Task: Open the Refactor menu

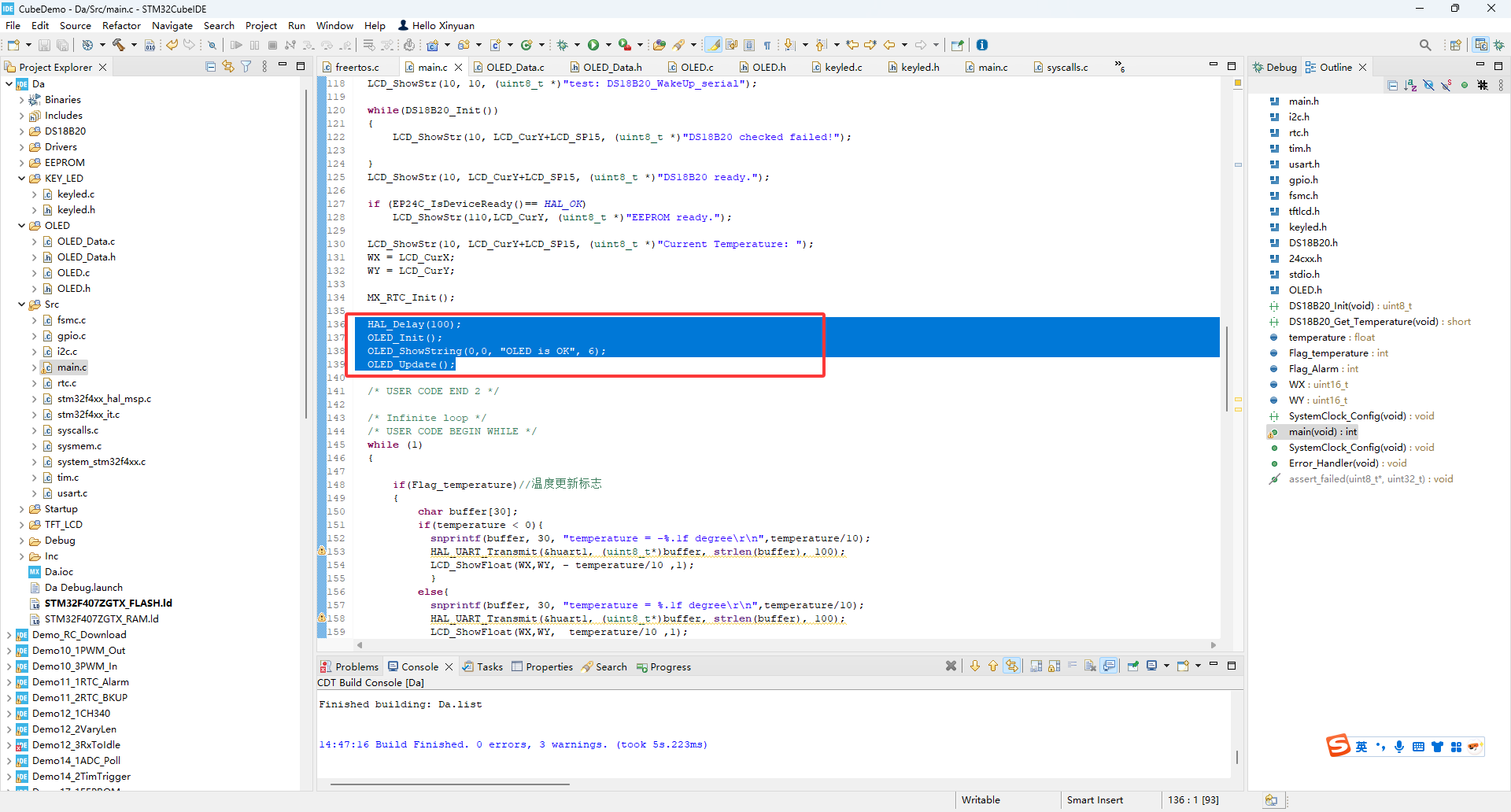Action: point(121,25)
